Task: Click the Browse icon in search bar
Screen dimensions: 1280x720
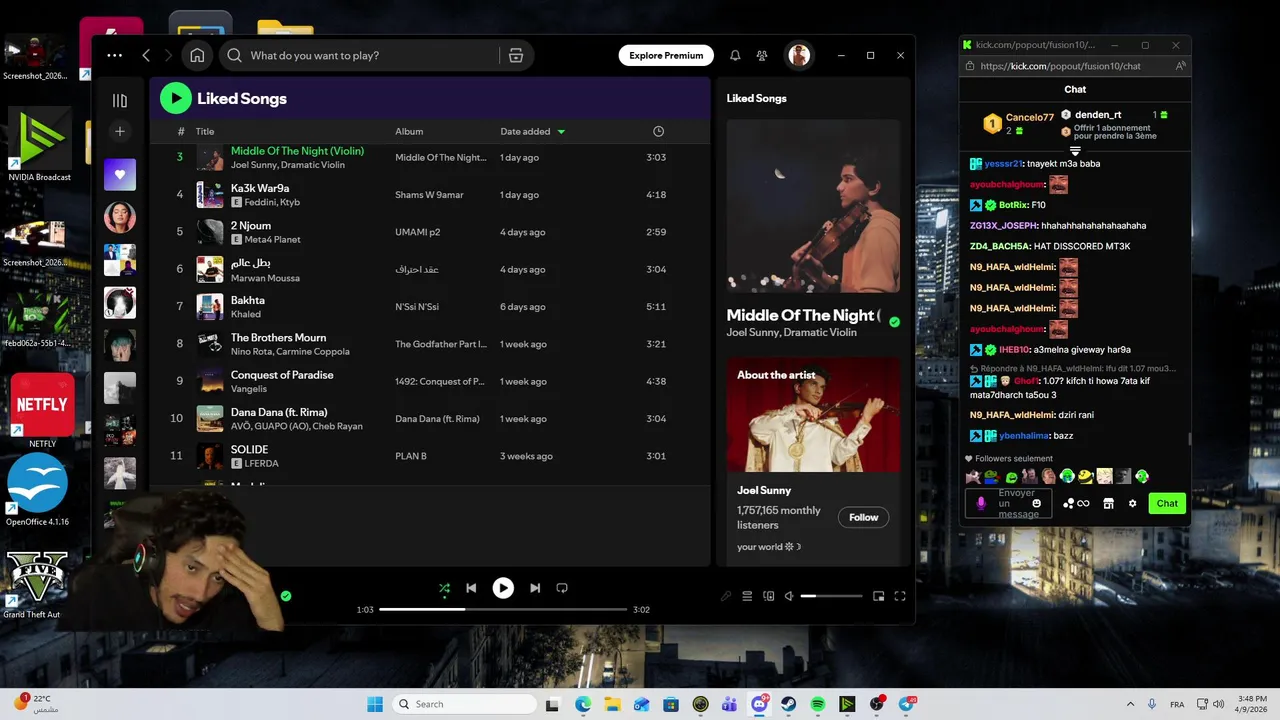Action: (x=516, y=56)
